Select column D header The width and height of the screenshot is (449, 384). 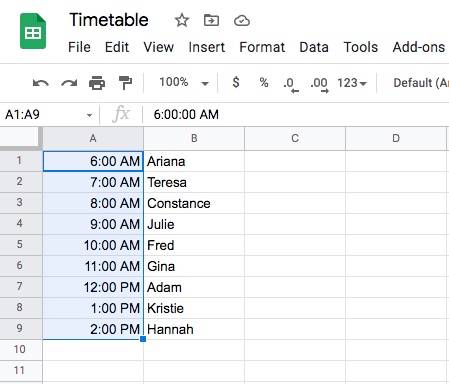point(396,138)
